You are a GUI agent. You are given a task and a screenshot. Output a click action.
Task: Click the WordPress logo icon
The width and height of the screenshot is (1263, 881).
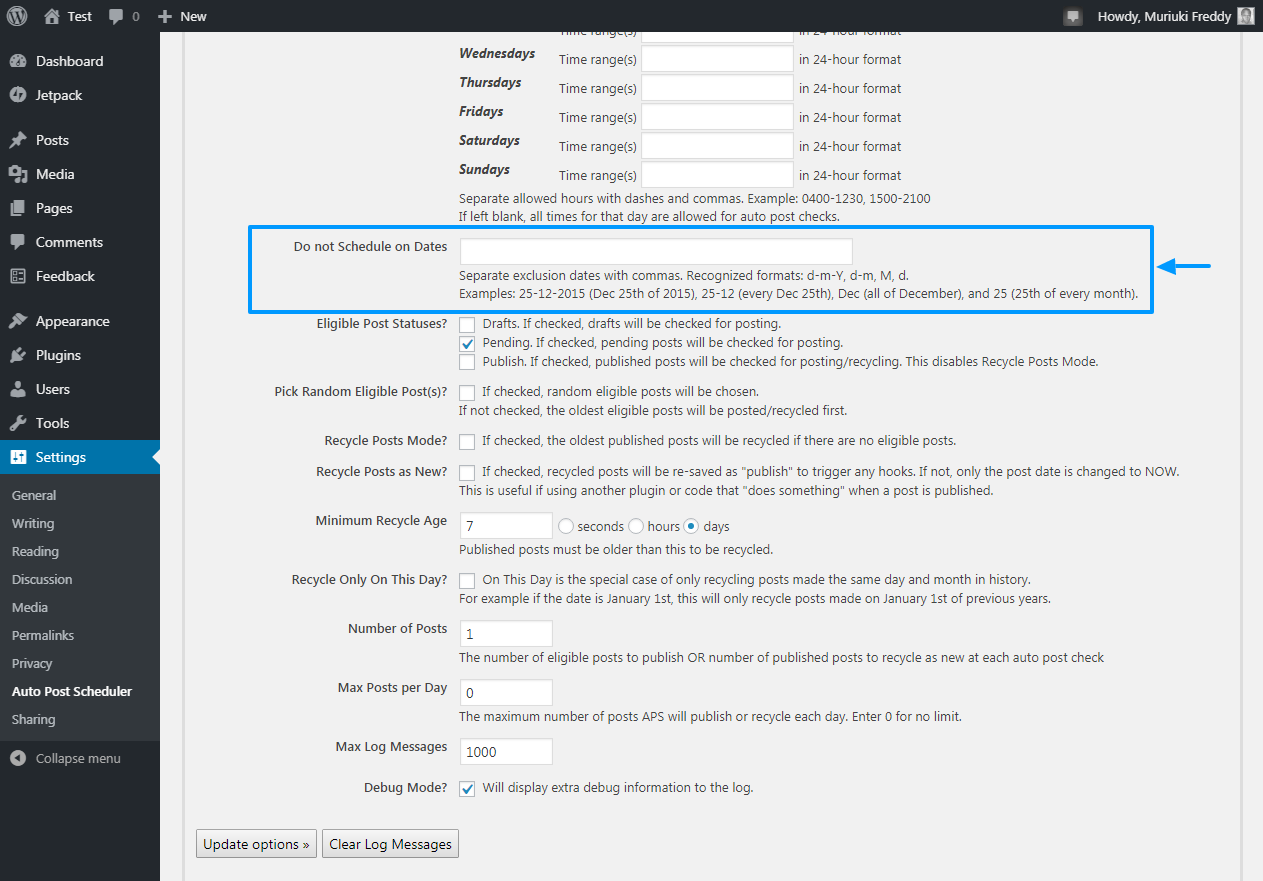(17, 16)
